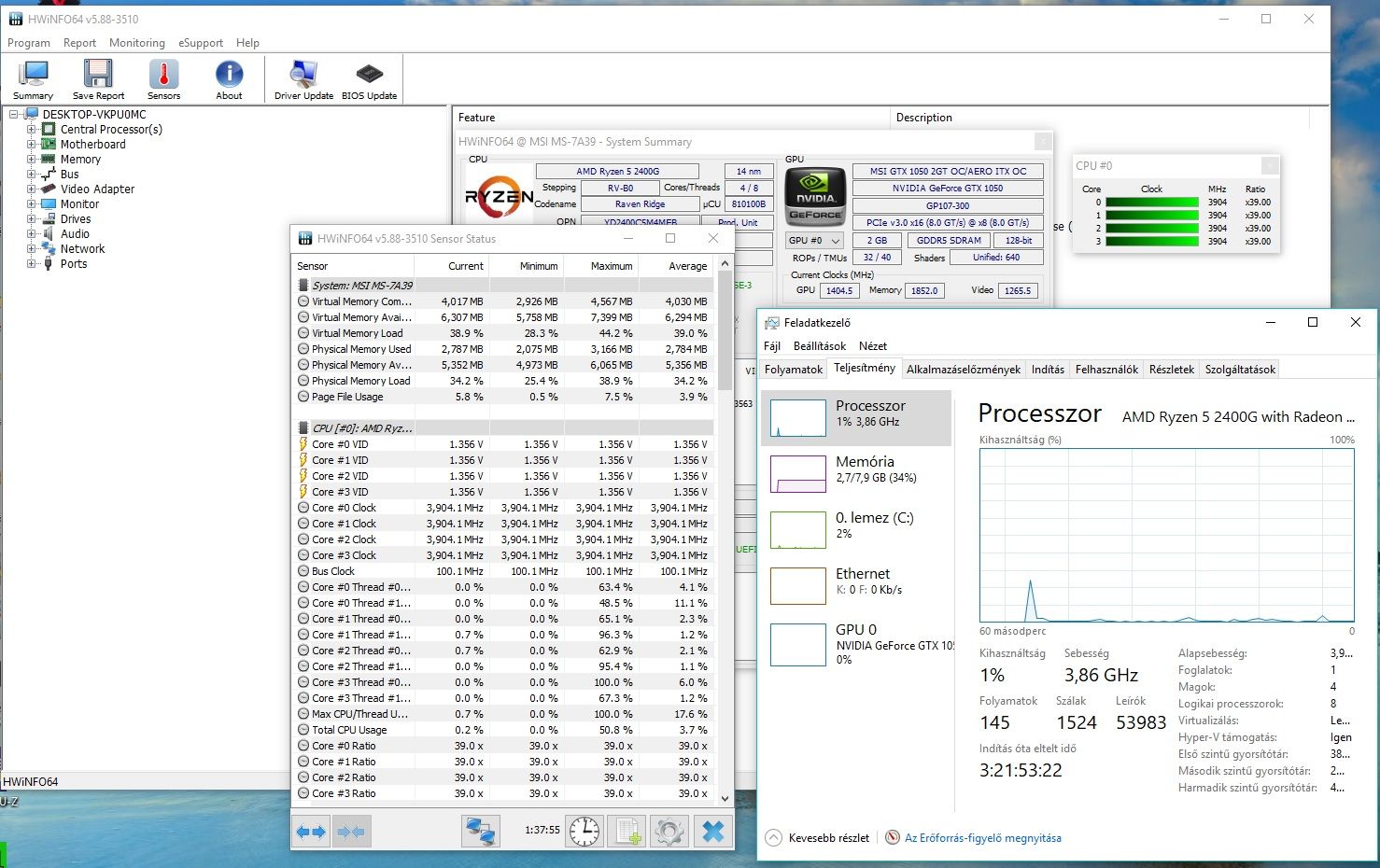Switch to the Szolgáltatások tab
Image resolution: width=1380 pixels, height=868 pixels.
[x=1240, y=370]
